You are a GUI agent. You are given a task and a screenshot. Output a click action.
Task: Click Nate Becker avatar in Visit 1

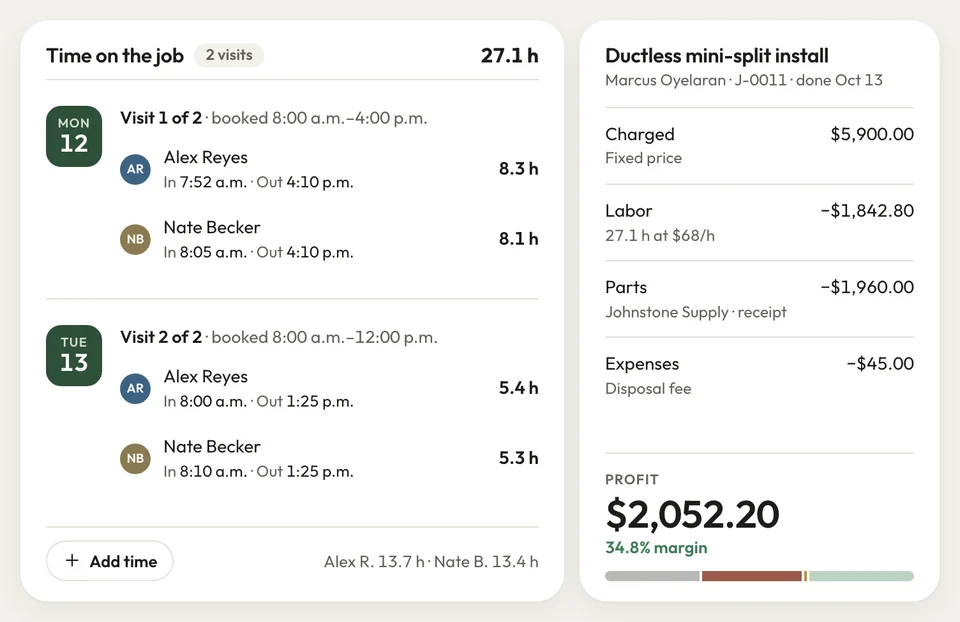click(135, 239)
